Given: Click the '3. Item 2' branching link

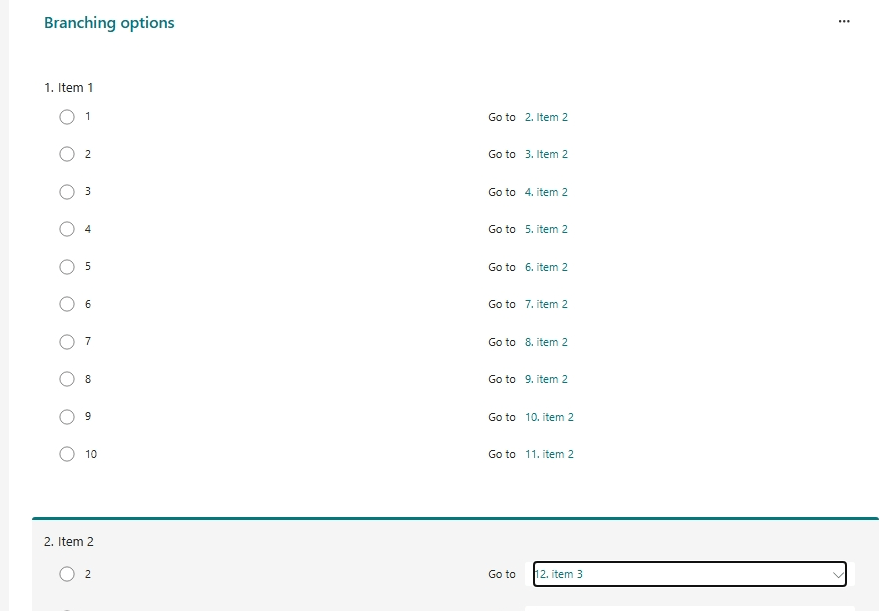Looking at the screenshot, I should click(x=545, y=153).
